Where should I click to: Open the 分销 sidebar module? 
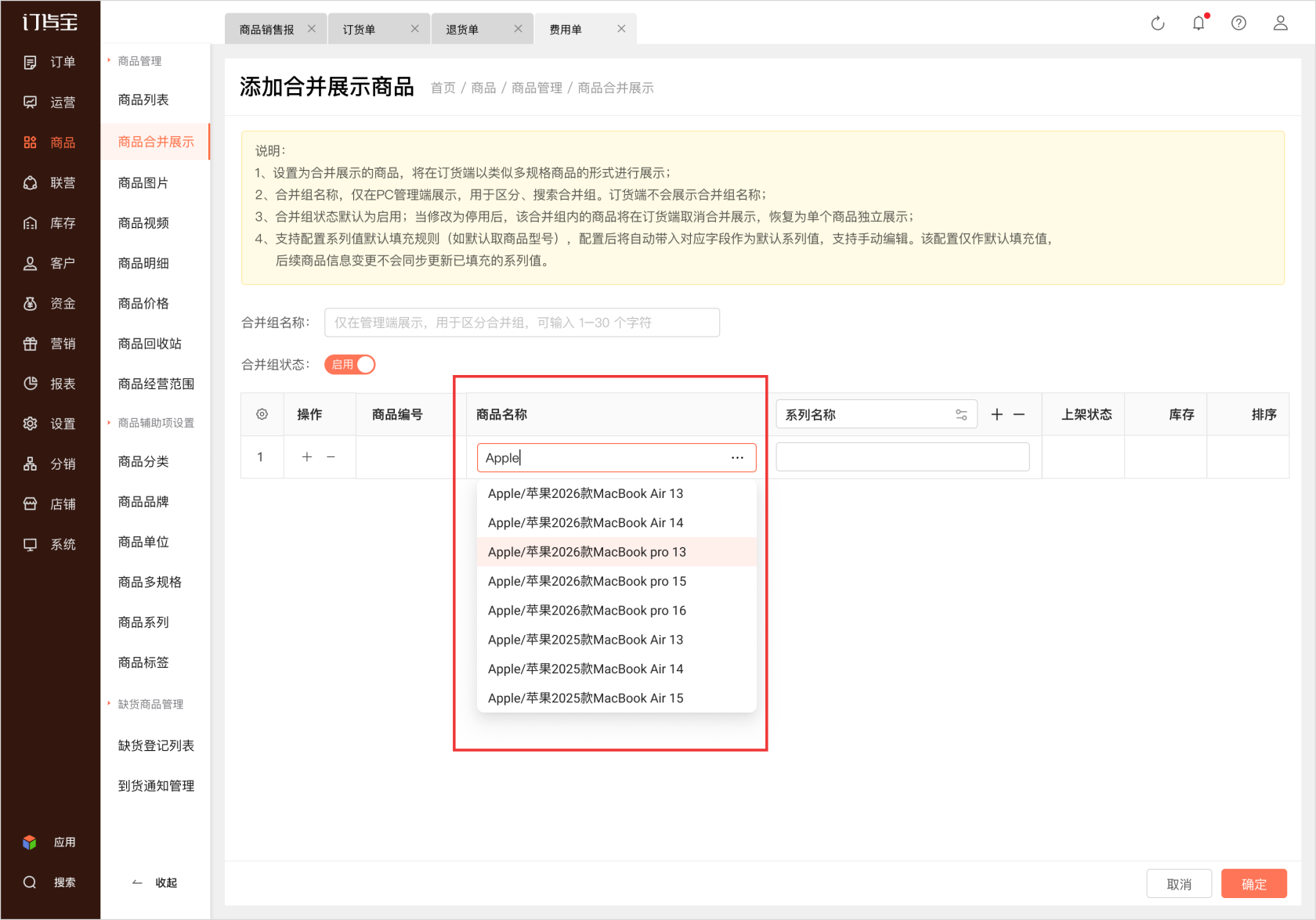click(50, 464)
